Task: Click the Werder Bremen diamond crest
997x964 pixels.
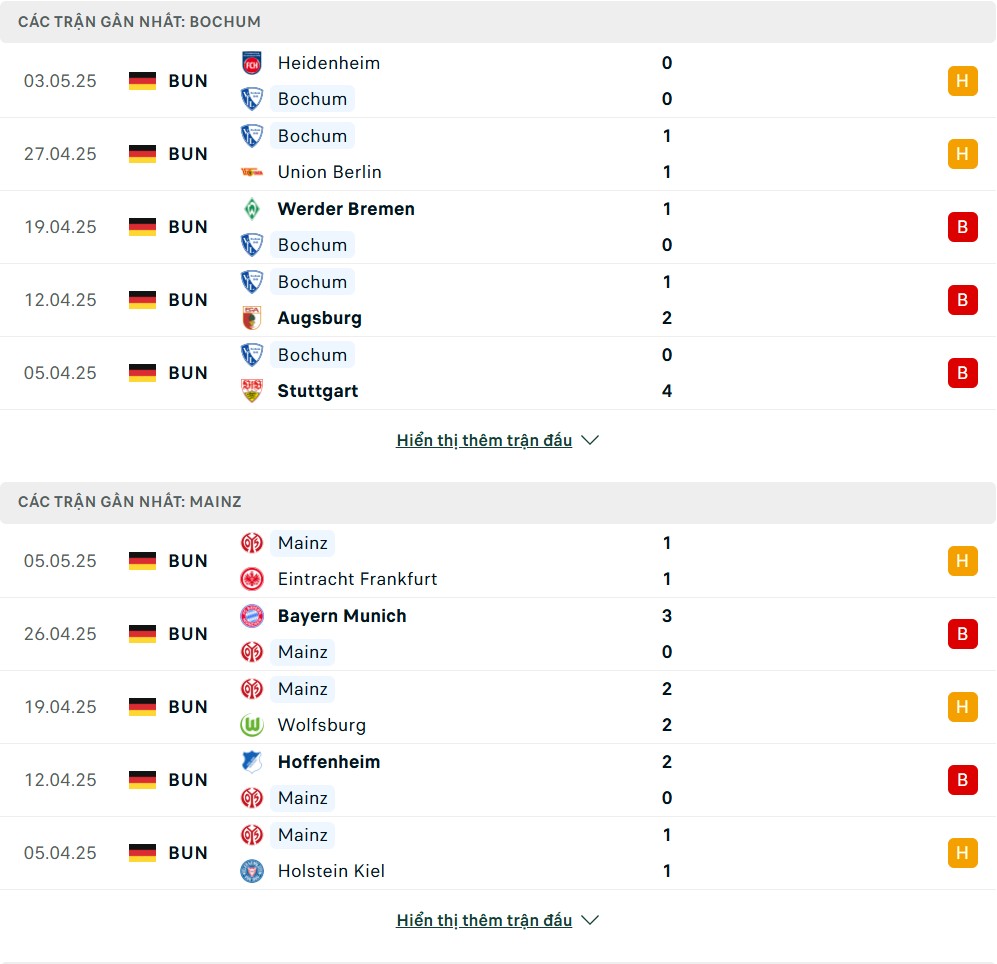Action: point(252,209)
